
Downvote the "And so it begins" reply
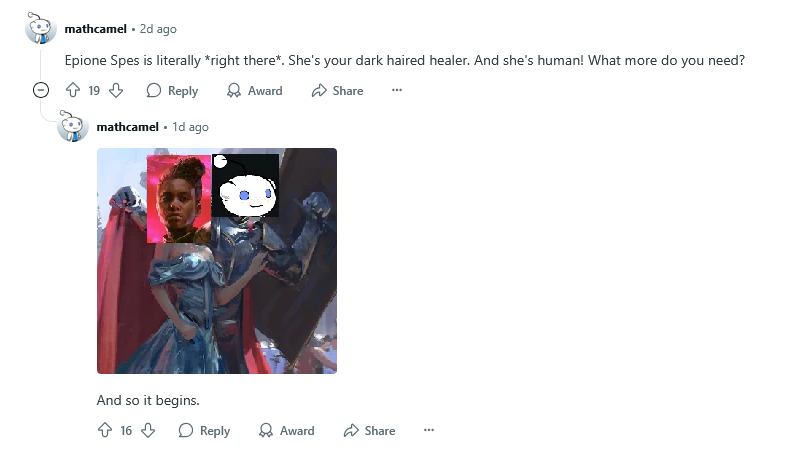(x=148, y=430)
